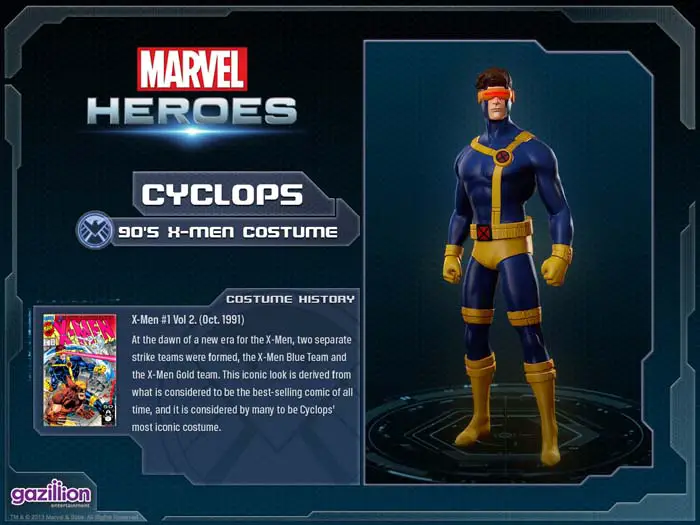
Task: Click the Marvel red logo
Action: coord(192,69)
